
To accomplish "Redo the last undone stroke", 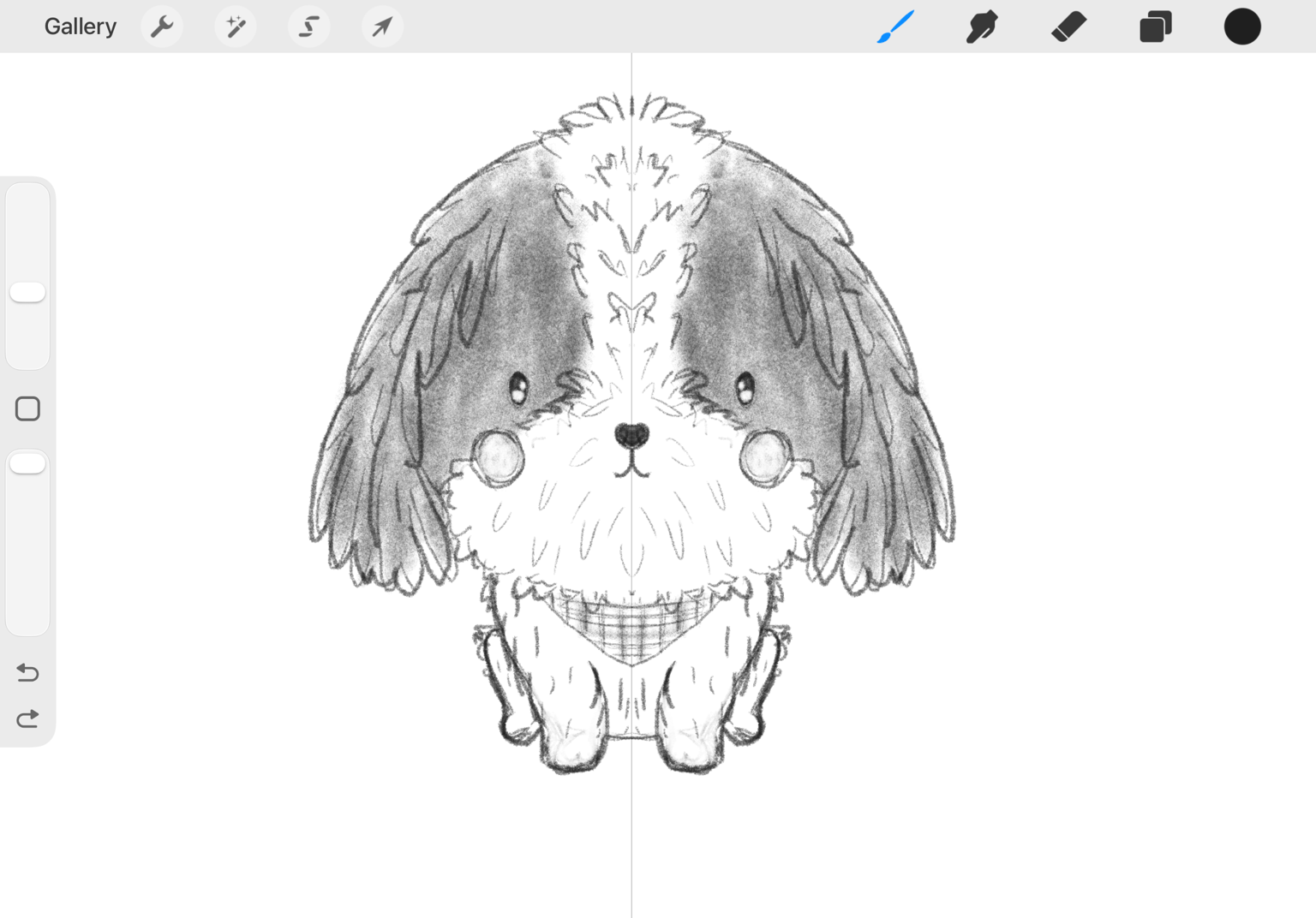I will tap(27, 718).
